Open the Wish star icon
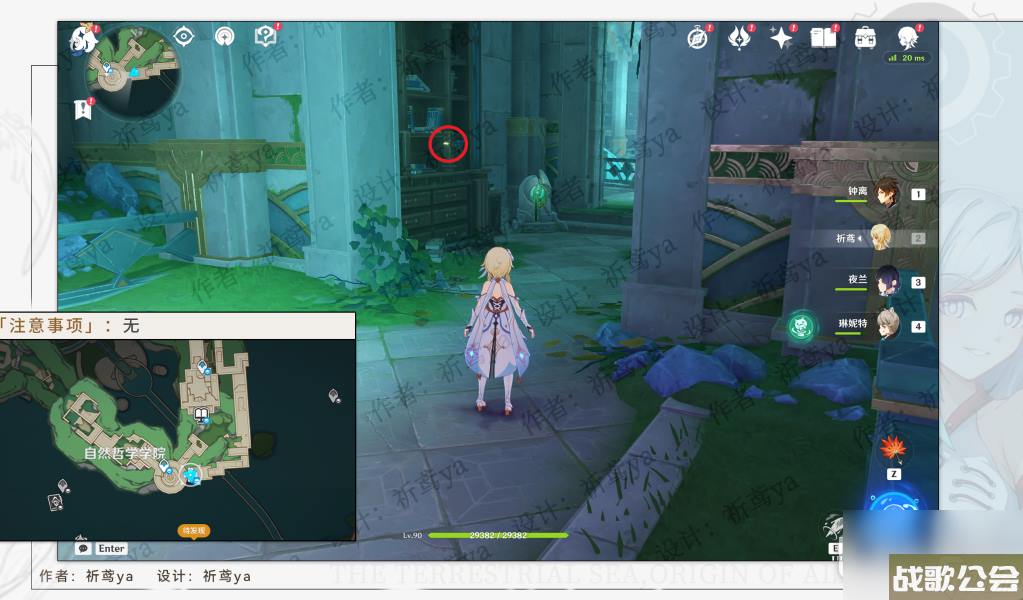 780,38
